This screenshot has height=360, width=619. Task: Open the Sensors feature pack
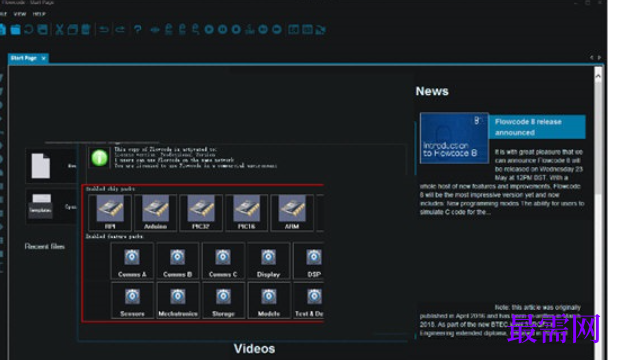[132, 300]
